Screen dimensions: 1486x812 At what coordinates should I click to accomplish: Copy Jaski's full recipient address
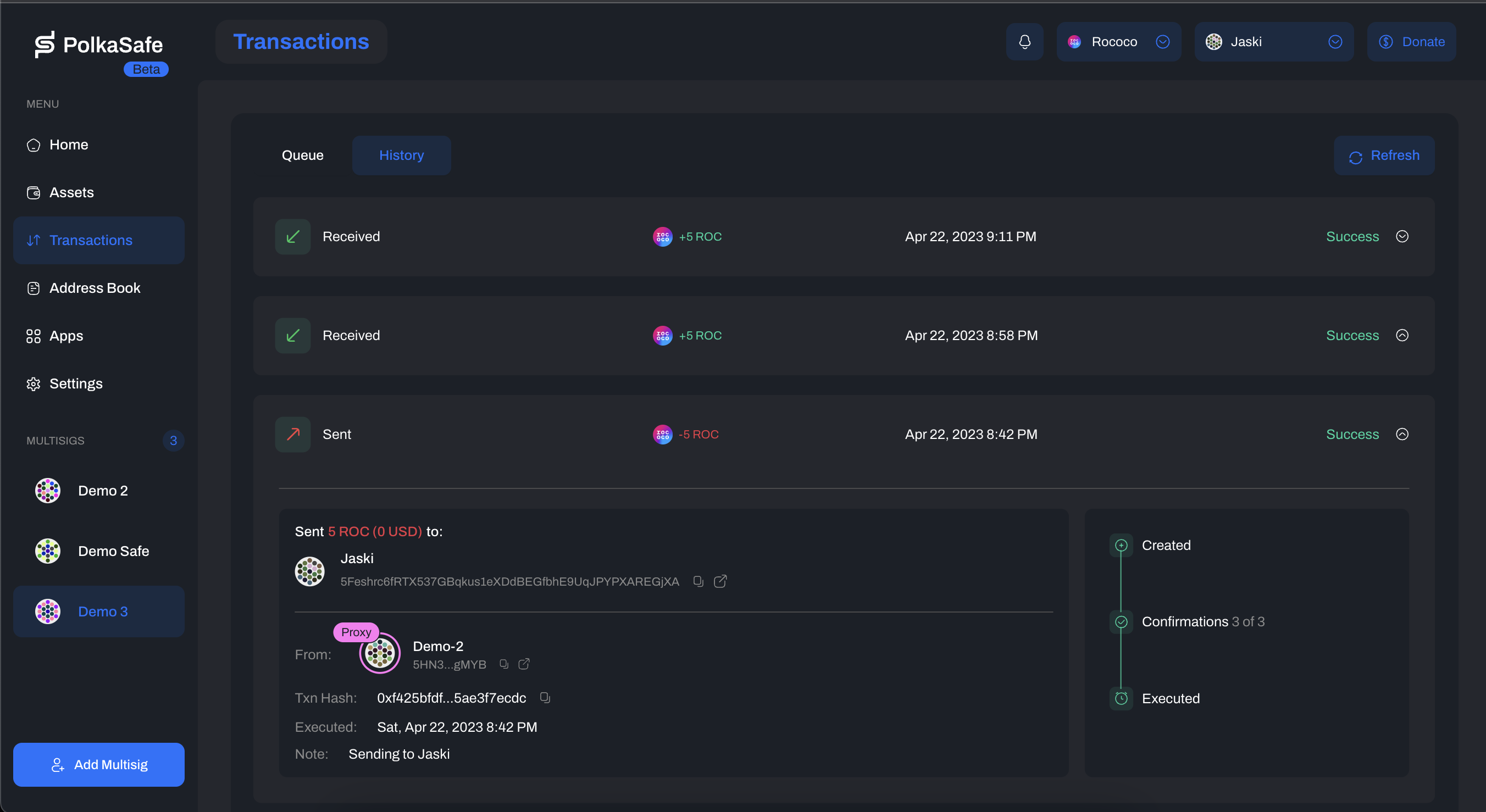pyautogui.click(x=698, y=581)
